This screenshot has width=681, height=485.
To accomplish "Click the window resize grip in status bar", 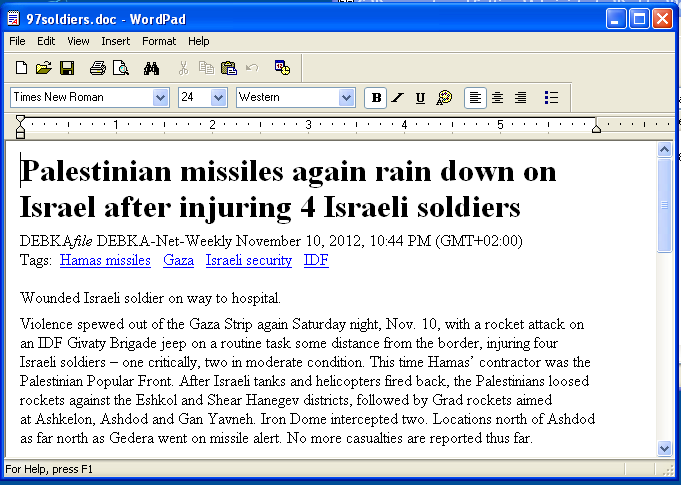I will pyautogui.click(x=668, y=470).
